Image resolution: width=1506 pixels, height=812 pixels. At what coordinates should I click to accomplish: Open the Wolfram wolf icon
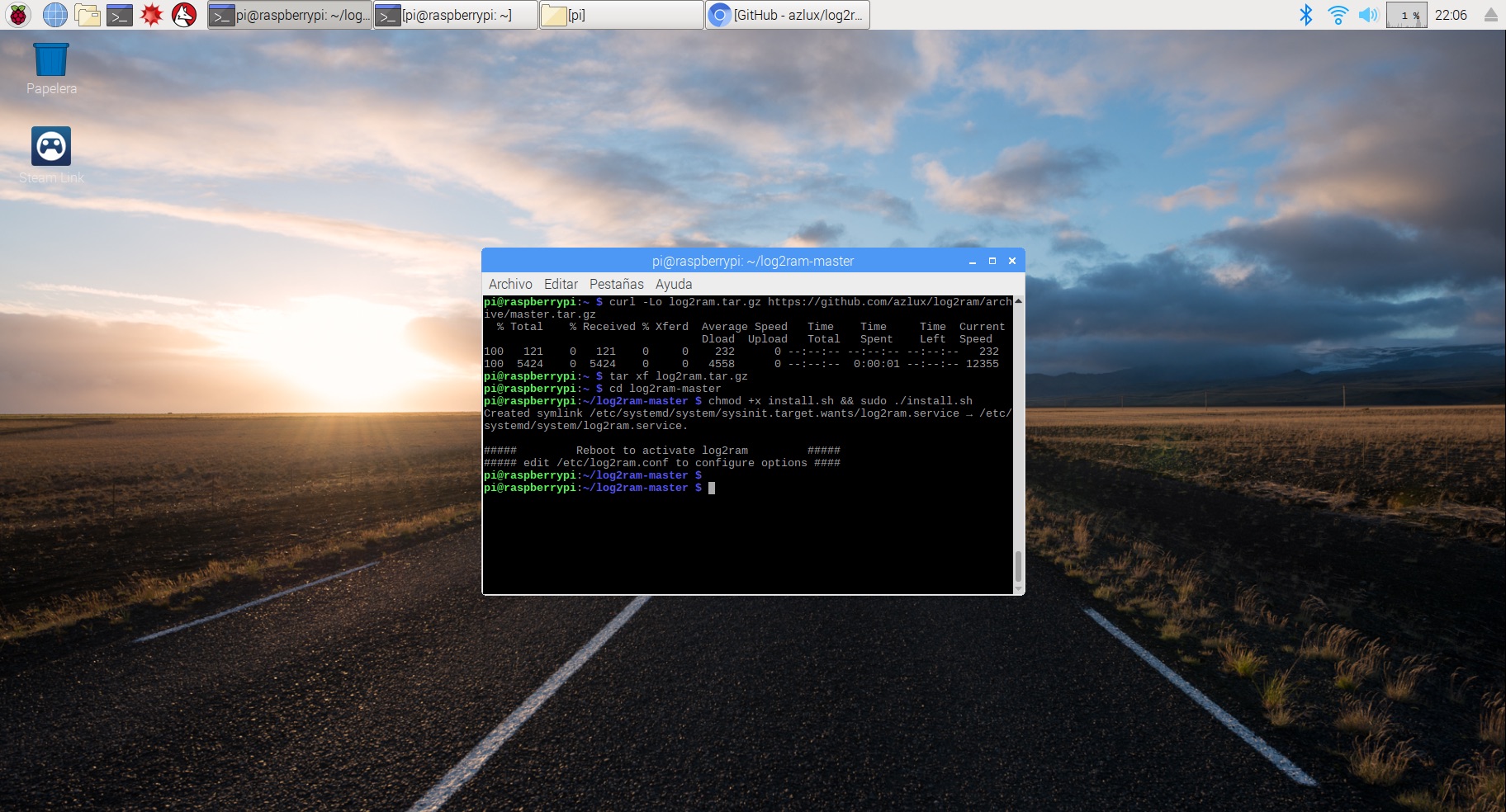pos(184,15)
